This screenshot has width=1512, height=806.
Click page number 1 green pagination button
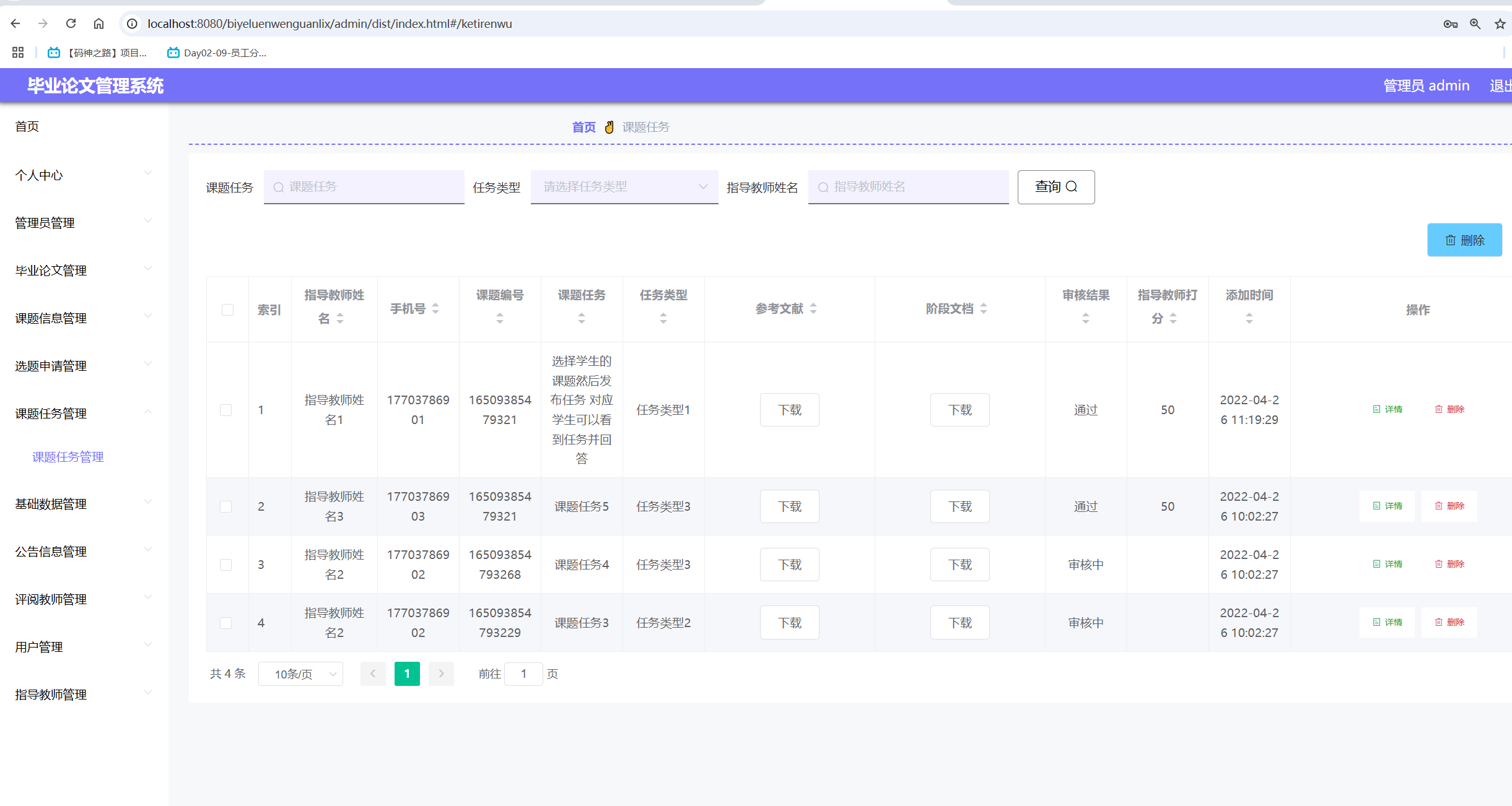coord(407,674)
